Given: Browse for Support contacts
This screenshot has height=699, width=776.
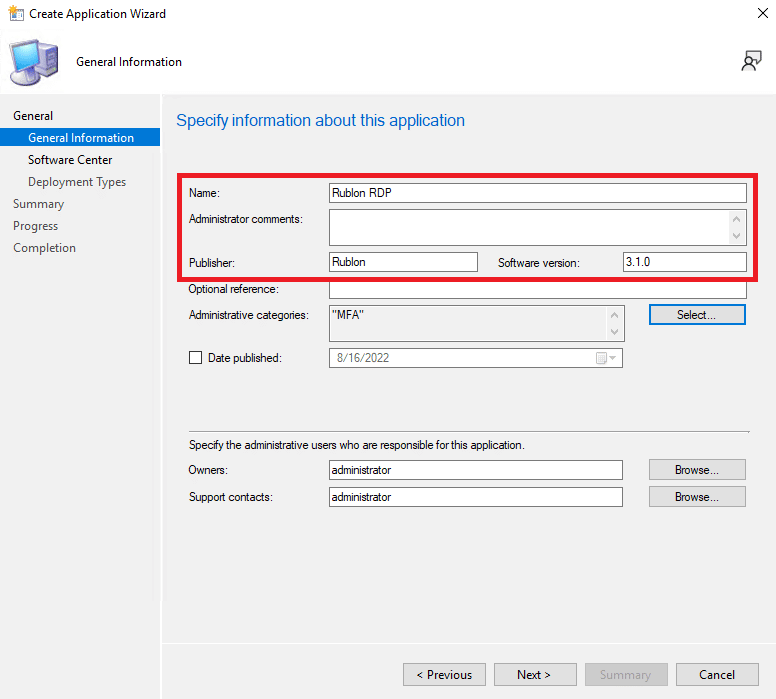Looking at the screenshot, I should pos(697,497).
